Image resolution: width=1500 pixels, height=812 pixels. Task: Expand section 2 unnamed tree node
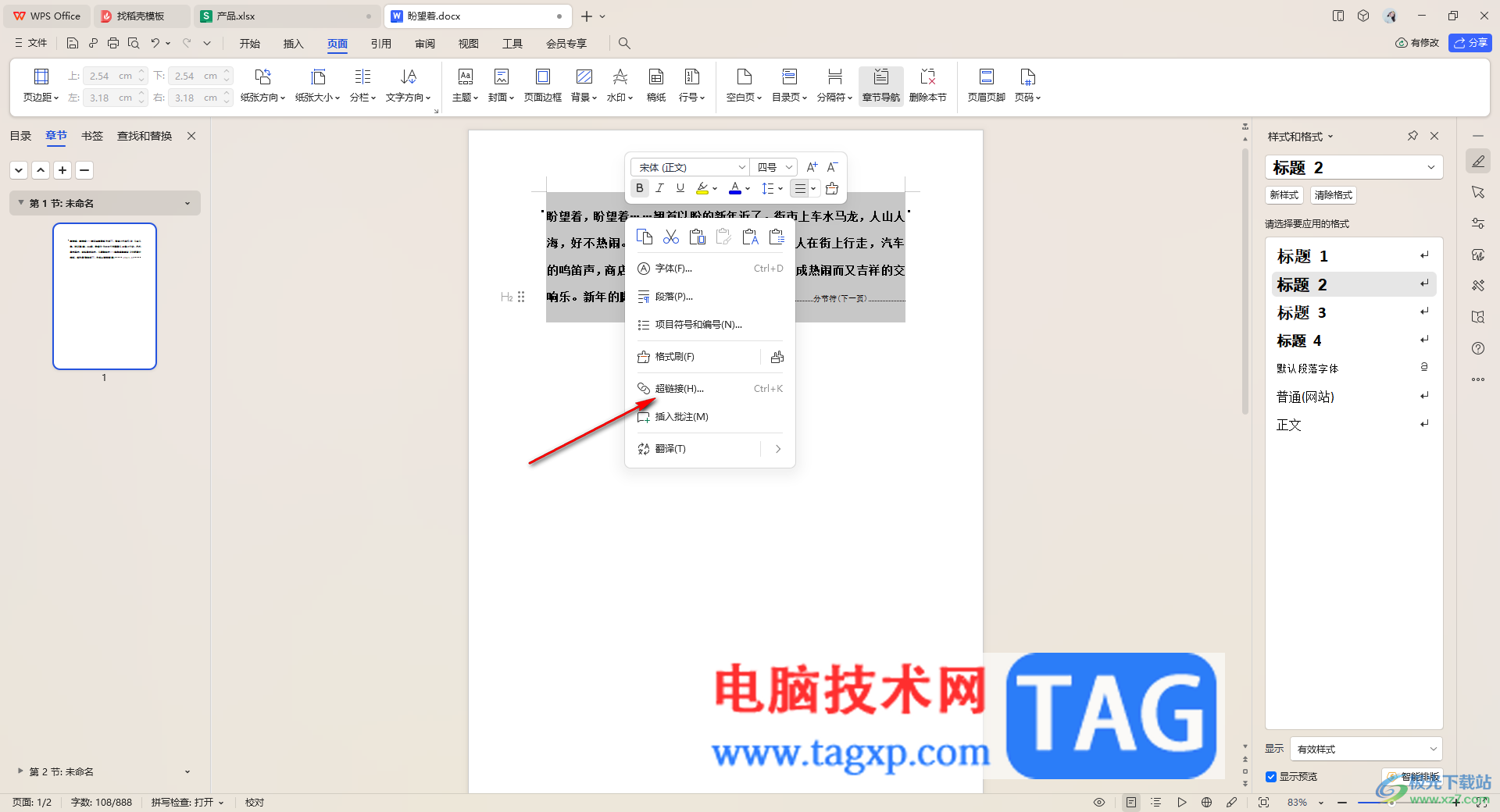[20, 771]
